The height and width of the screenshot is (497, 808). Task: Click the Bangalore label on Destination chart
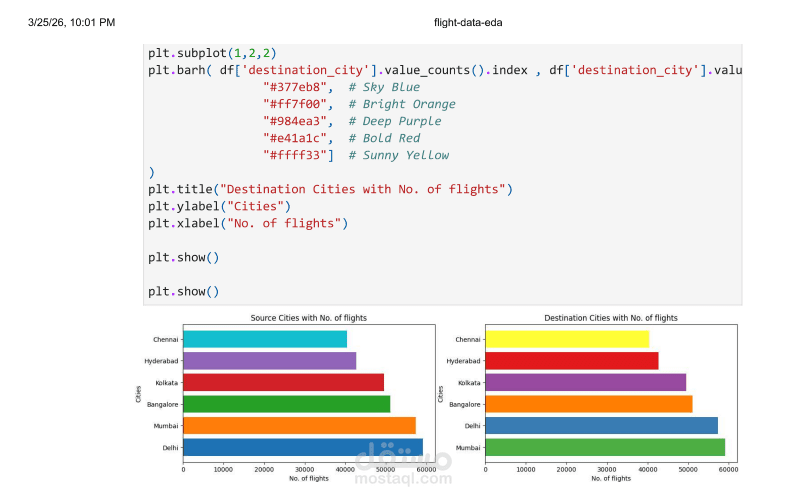[464, 404]
